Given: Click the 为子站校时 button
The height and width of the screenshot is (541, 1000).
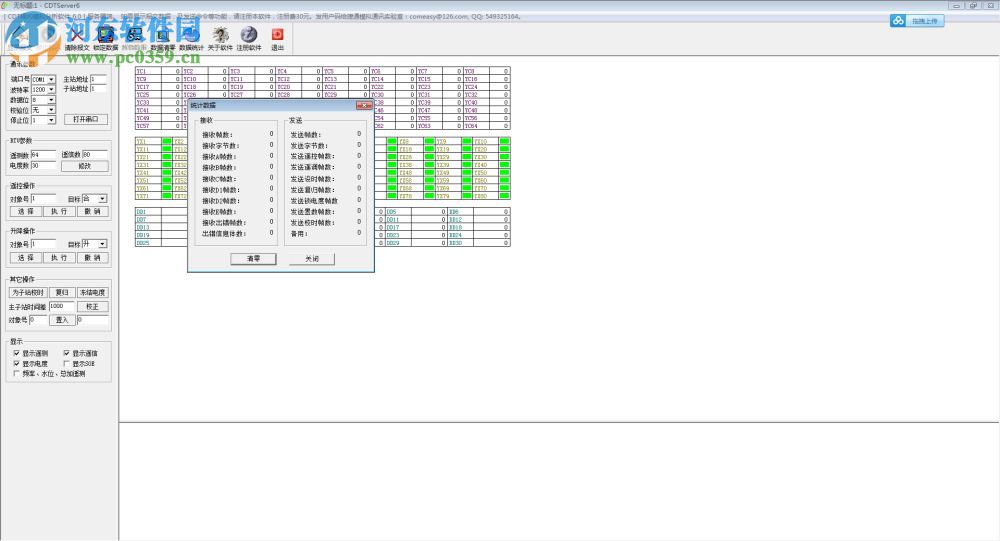Looking at the screenshot, I should (28, 292).
